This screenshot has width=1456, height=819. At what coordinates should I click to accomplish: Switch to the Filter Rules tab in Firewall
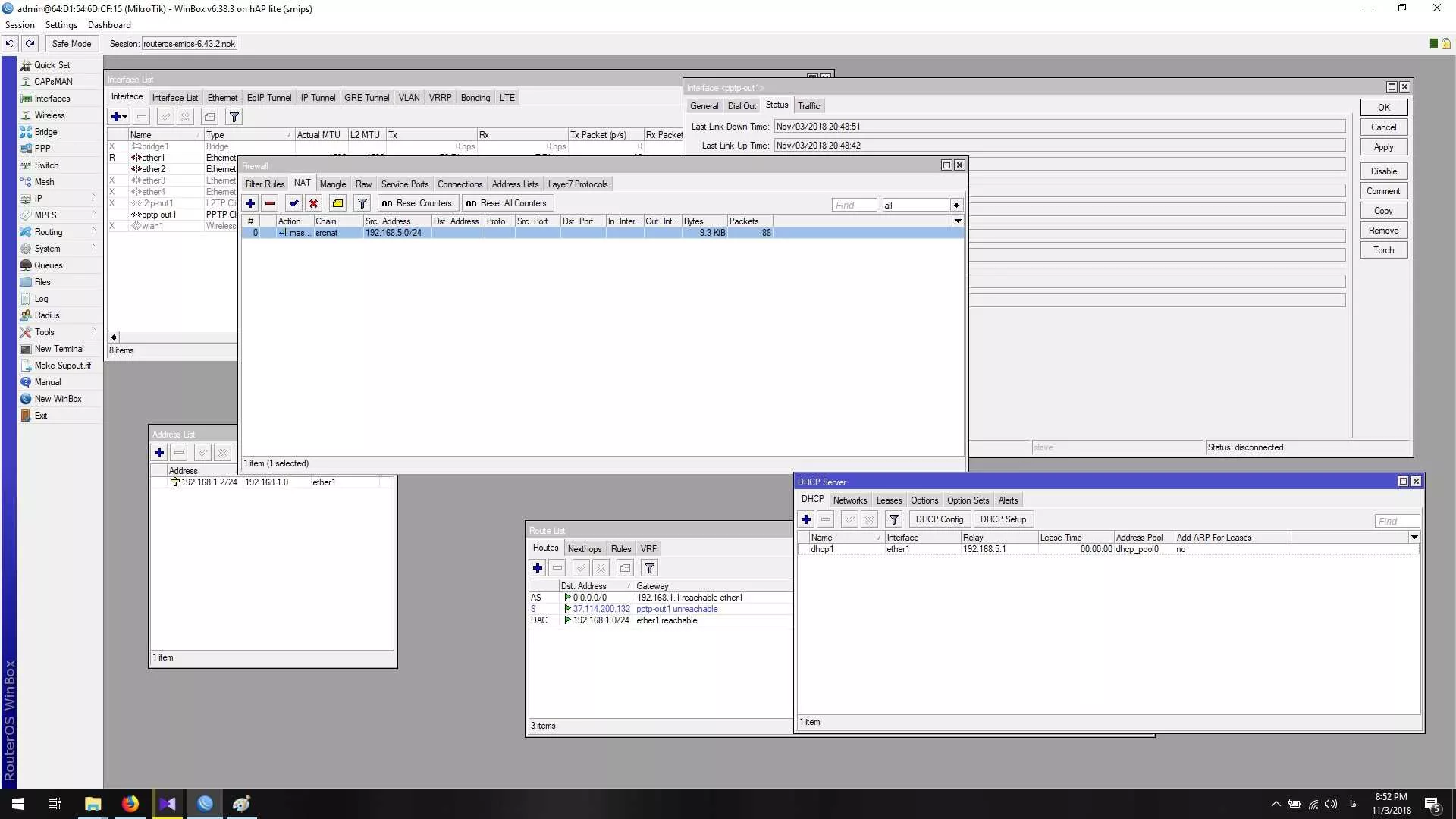point(265,184)
